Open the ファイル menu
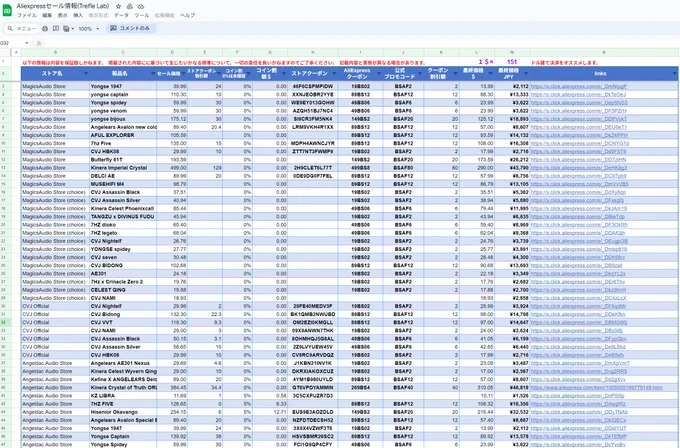Screen dimensions: 680x448 pos(27,15)
